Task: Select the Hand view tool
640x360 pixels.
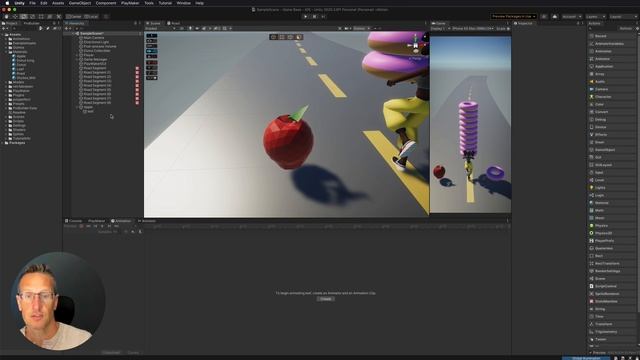Action: click(x=7, y=17)
